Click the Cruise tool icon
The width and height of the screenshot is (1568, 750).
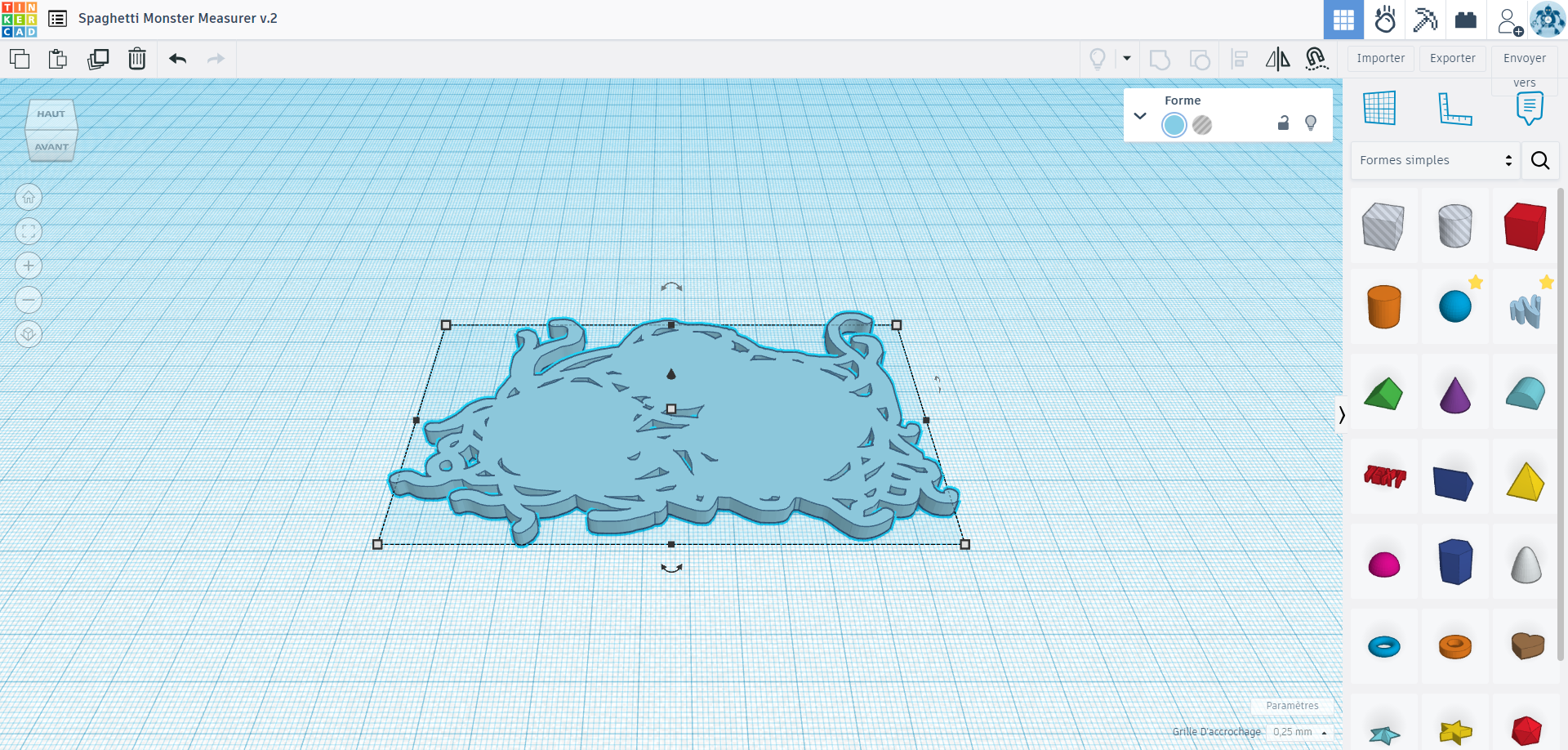(x=1316, y=59)
